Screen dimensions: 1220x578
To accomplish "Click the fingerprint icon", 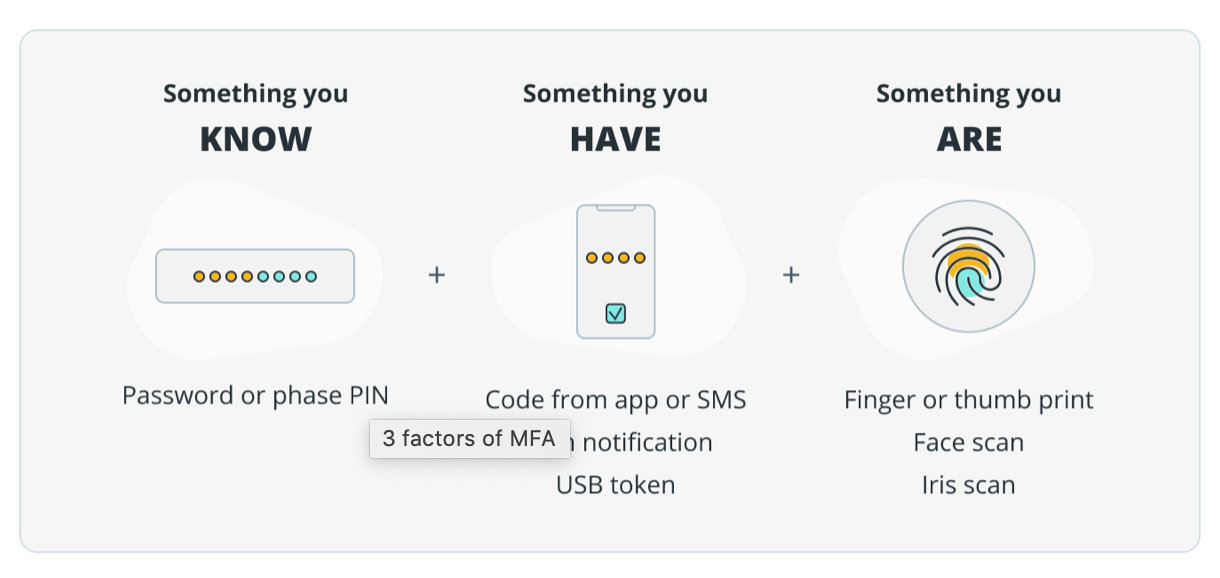I will click(968, 267).
